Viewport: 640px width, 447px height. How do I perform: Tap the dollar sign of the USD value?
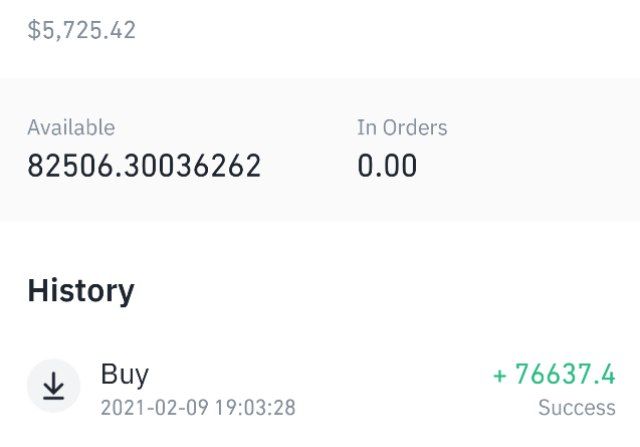(x=33, y=30)
